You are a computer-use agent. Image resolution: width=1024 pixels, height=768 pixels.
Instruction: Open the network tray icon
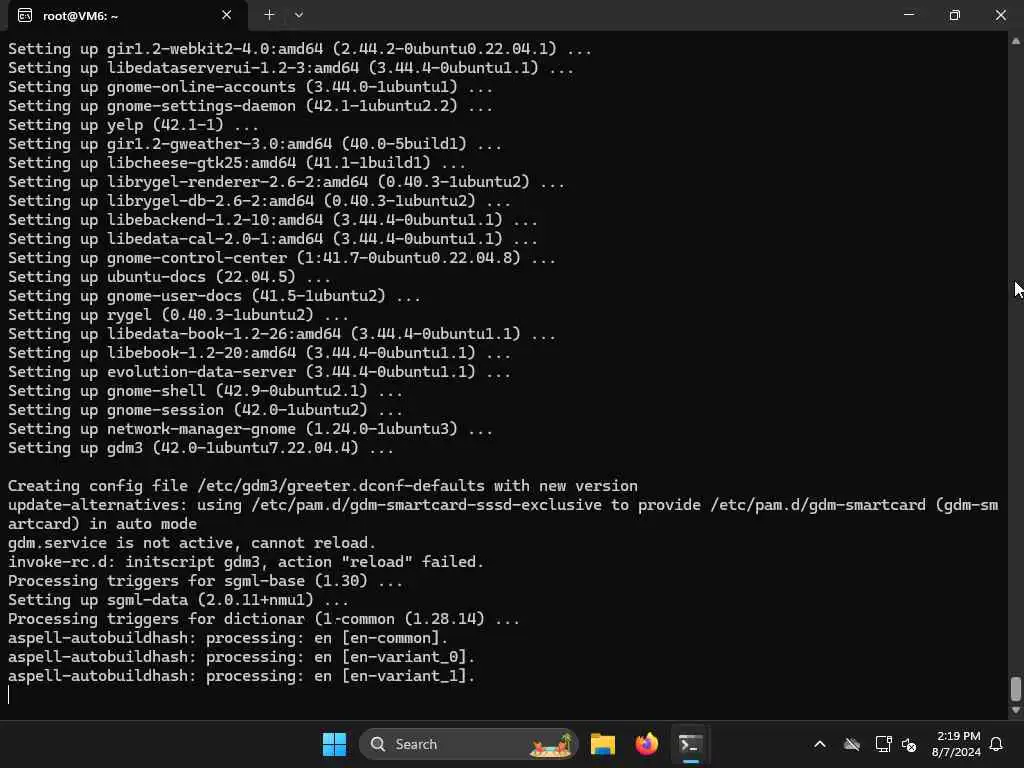(x=883, y=744)
